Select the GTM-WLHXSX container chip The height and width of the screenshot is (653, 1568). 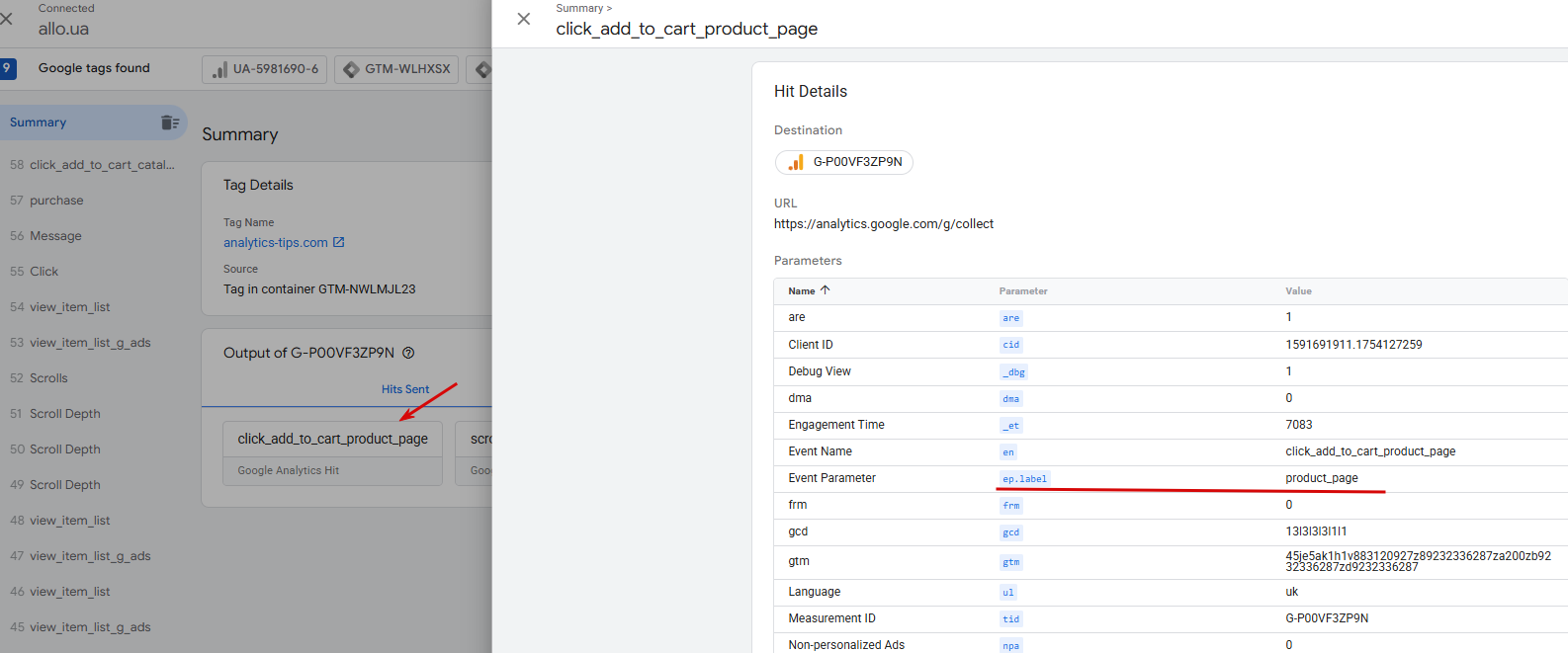tap(396, 69)
